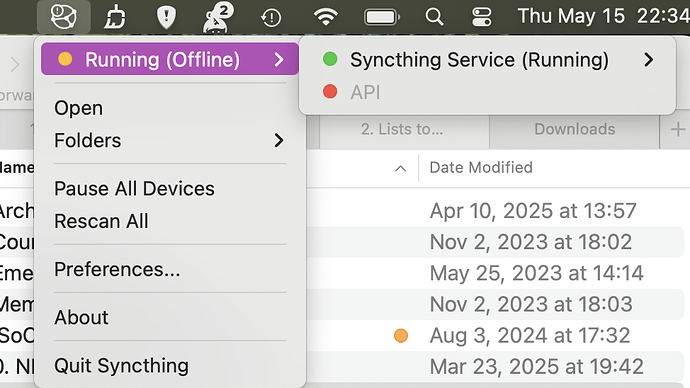The height and width of the screenshot is (388, 690).
Task: Open Control Center
Action: coord(481,17)
